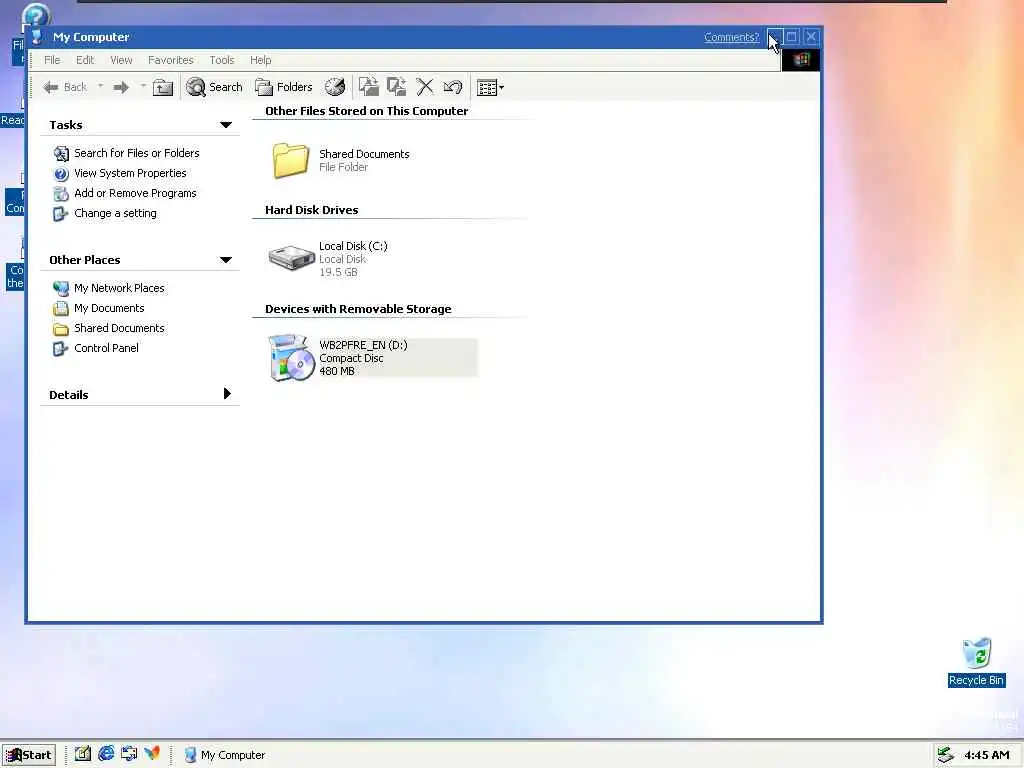Open My Network Places link
Screen dimensions: 1024x768
(119, 288)
